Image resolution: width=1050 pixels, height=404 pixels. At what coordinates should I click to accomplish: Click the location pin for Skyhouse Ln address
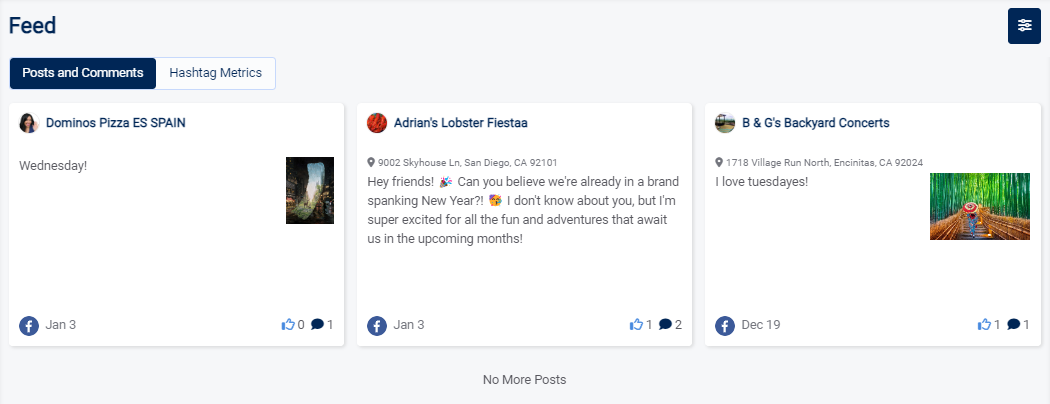click(372, 162)
